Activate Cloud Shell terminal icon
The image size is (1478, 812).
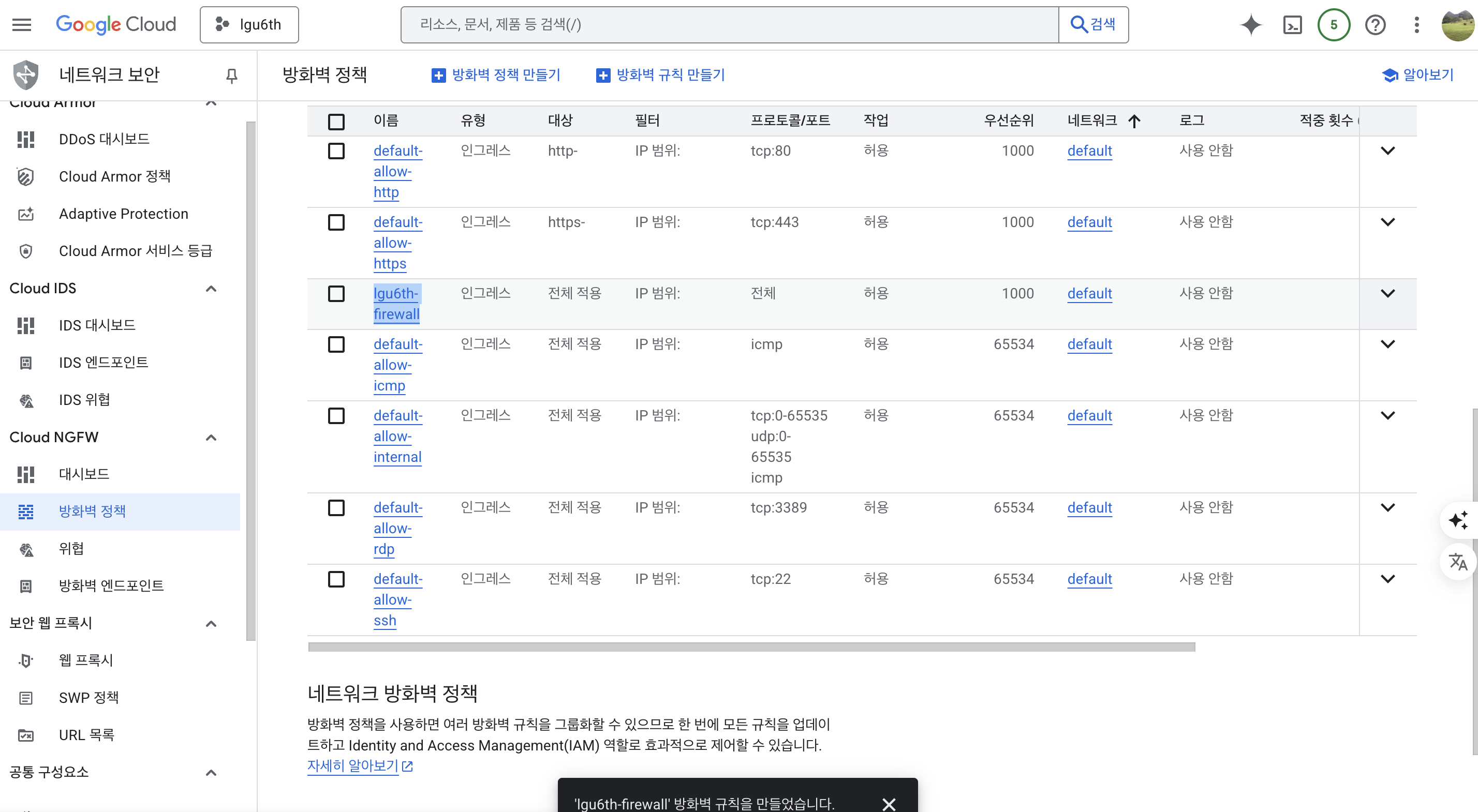1292,25
